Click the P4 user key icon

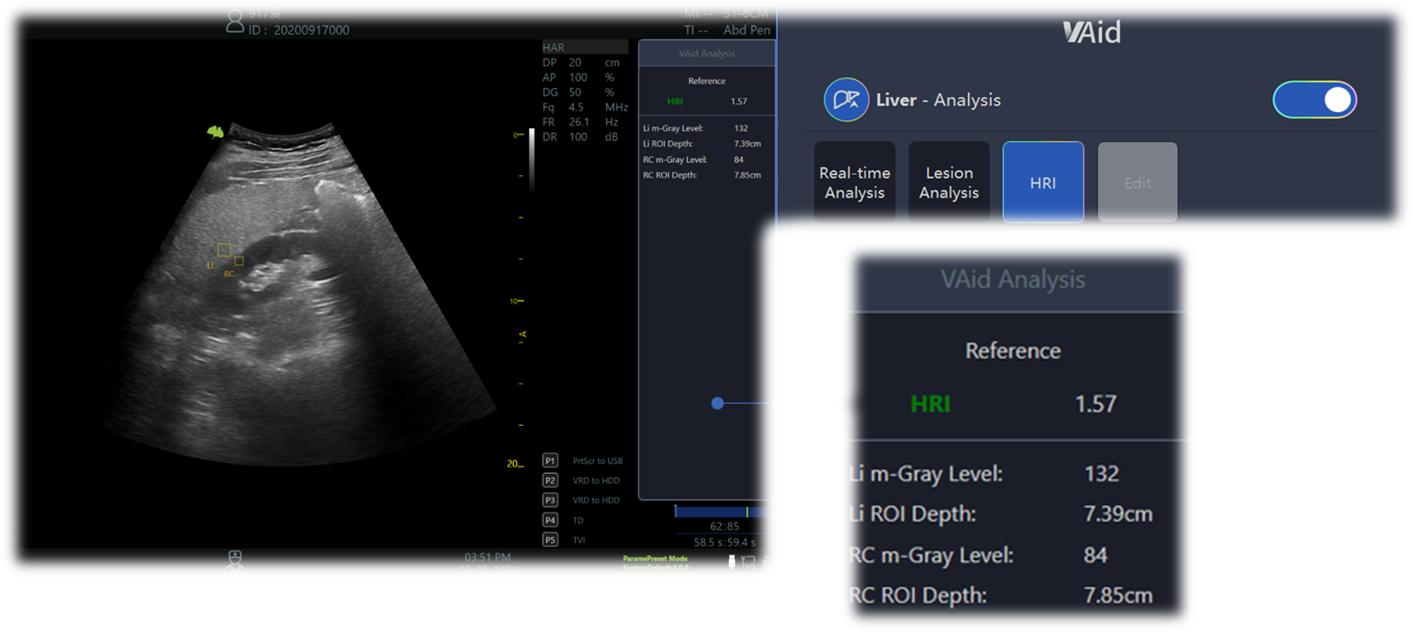tap(550, 519)
